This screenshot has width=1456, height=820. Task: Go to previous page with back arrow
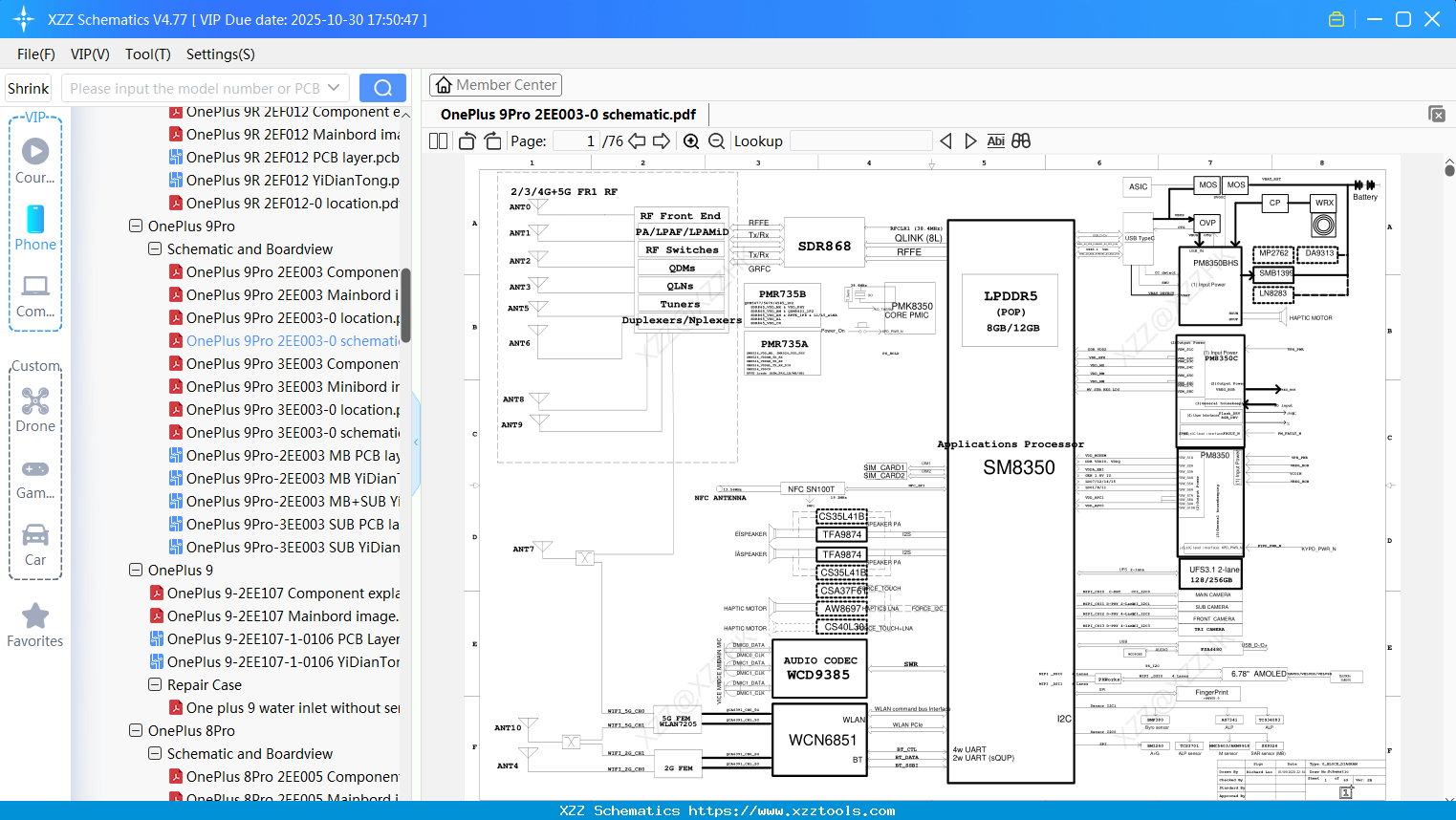pos(640,140)
